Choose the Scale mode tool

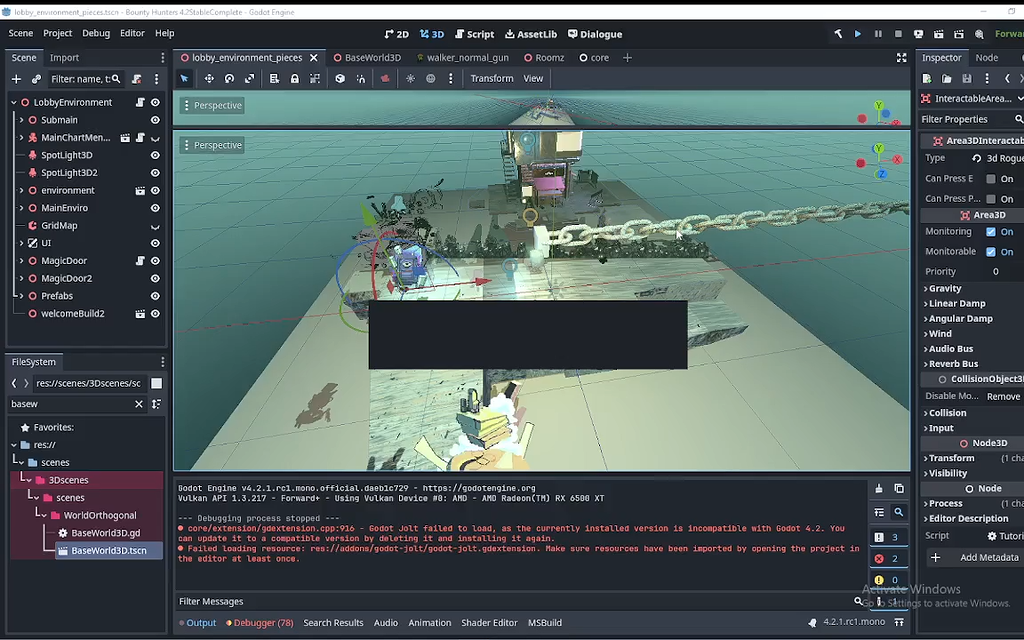tap(249, 79)
